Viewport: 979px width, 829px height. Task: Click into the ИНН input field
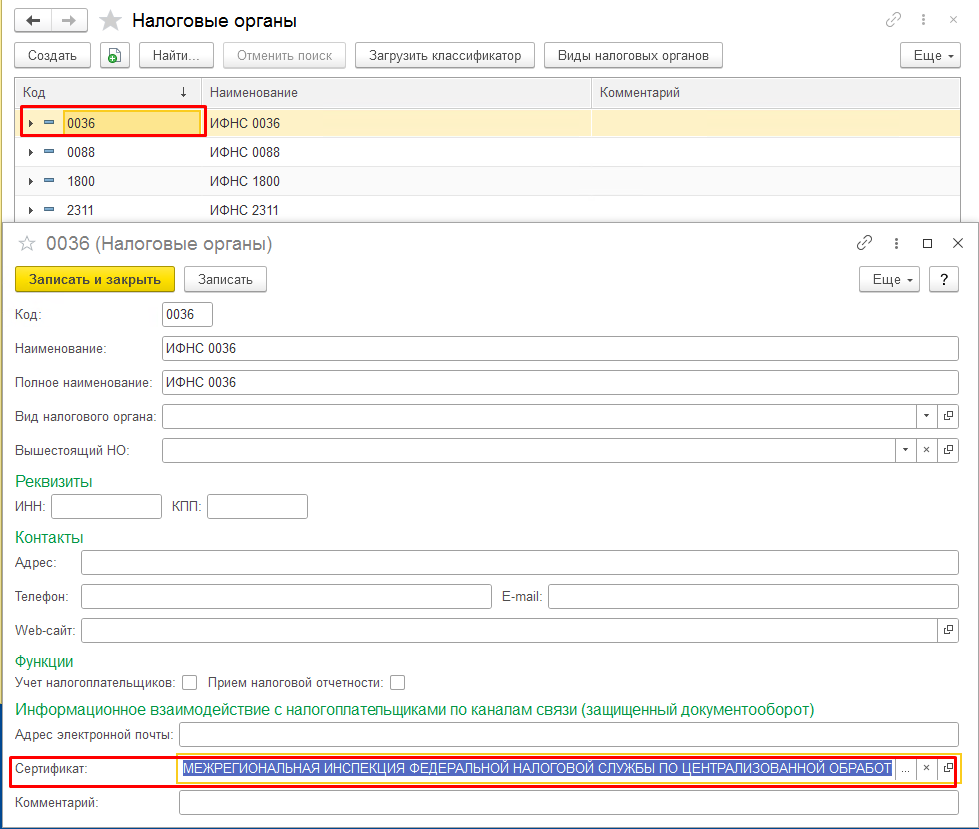point(106,506)
